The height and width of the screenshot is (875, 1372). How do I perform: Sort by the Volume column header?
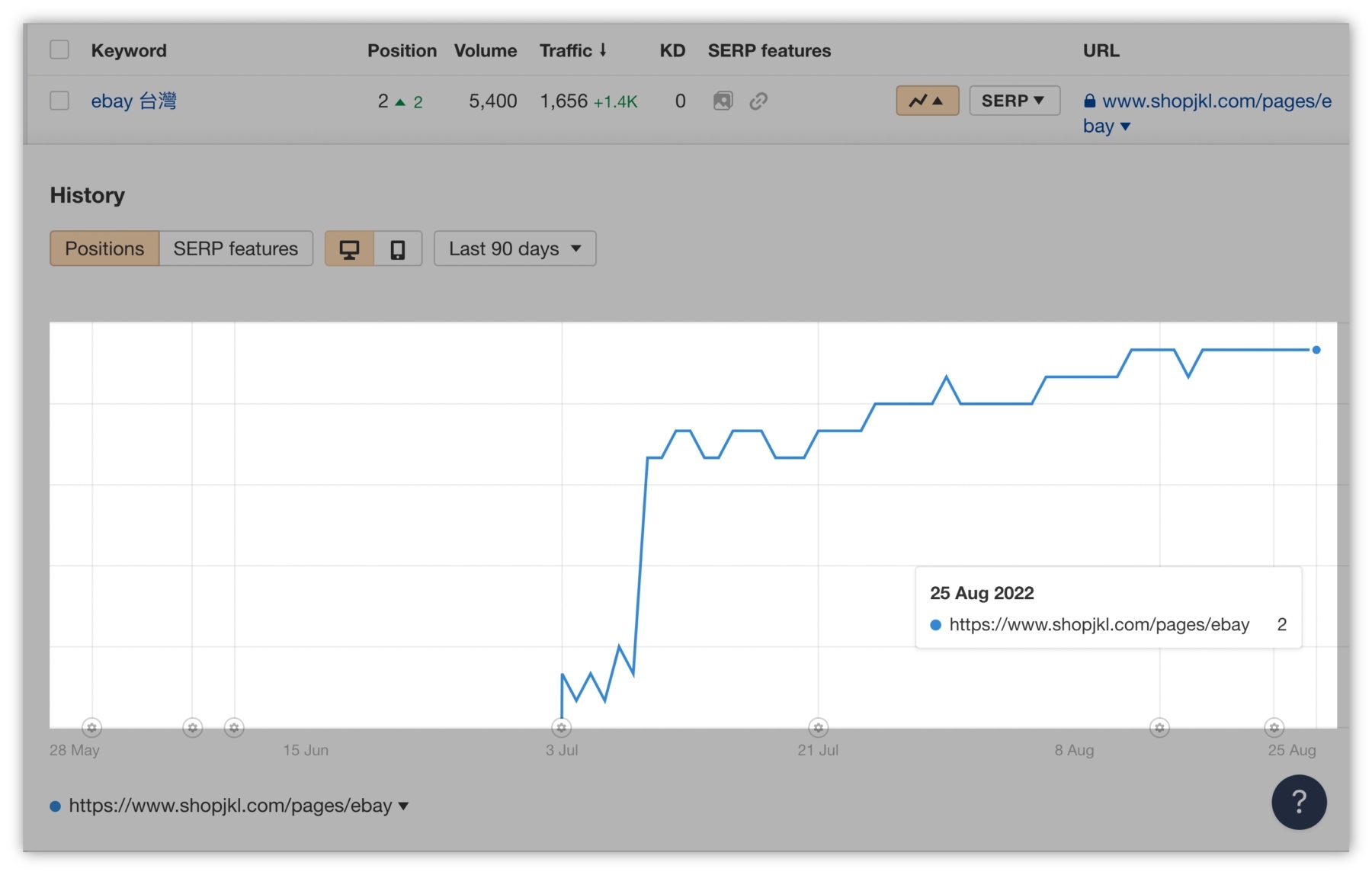(x=485, y=50)
